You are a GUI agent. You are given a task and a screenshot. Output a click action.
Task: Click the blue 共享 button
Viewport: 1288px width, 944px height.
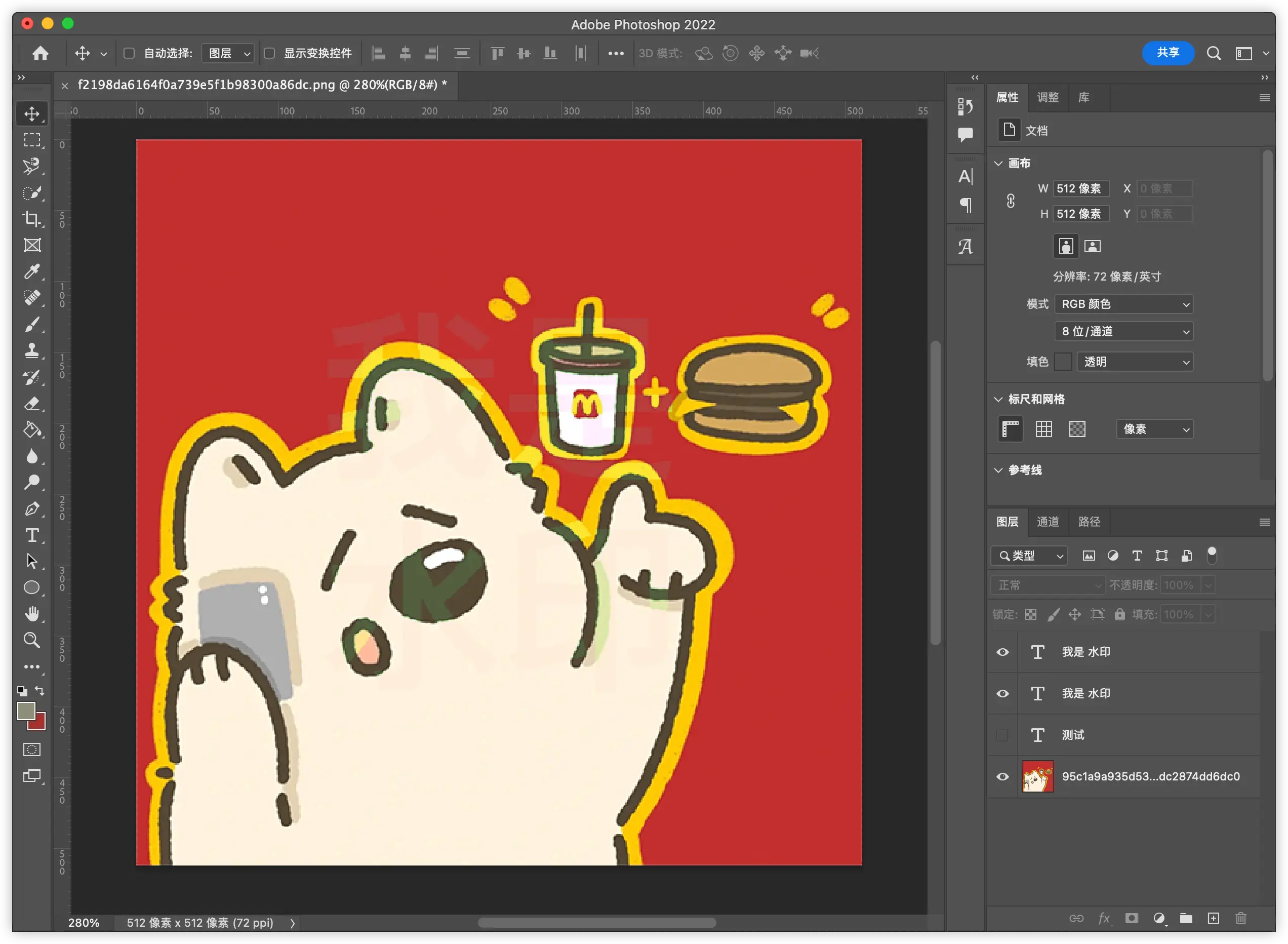click(x=1168, y=53)
